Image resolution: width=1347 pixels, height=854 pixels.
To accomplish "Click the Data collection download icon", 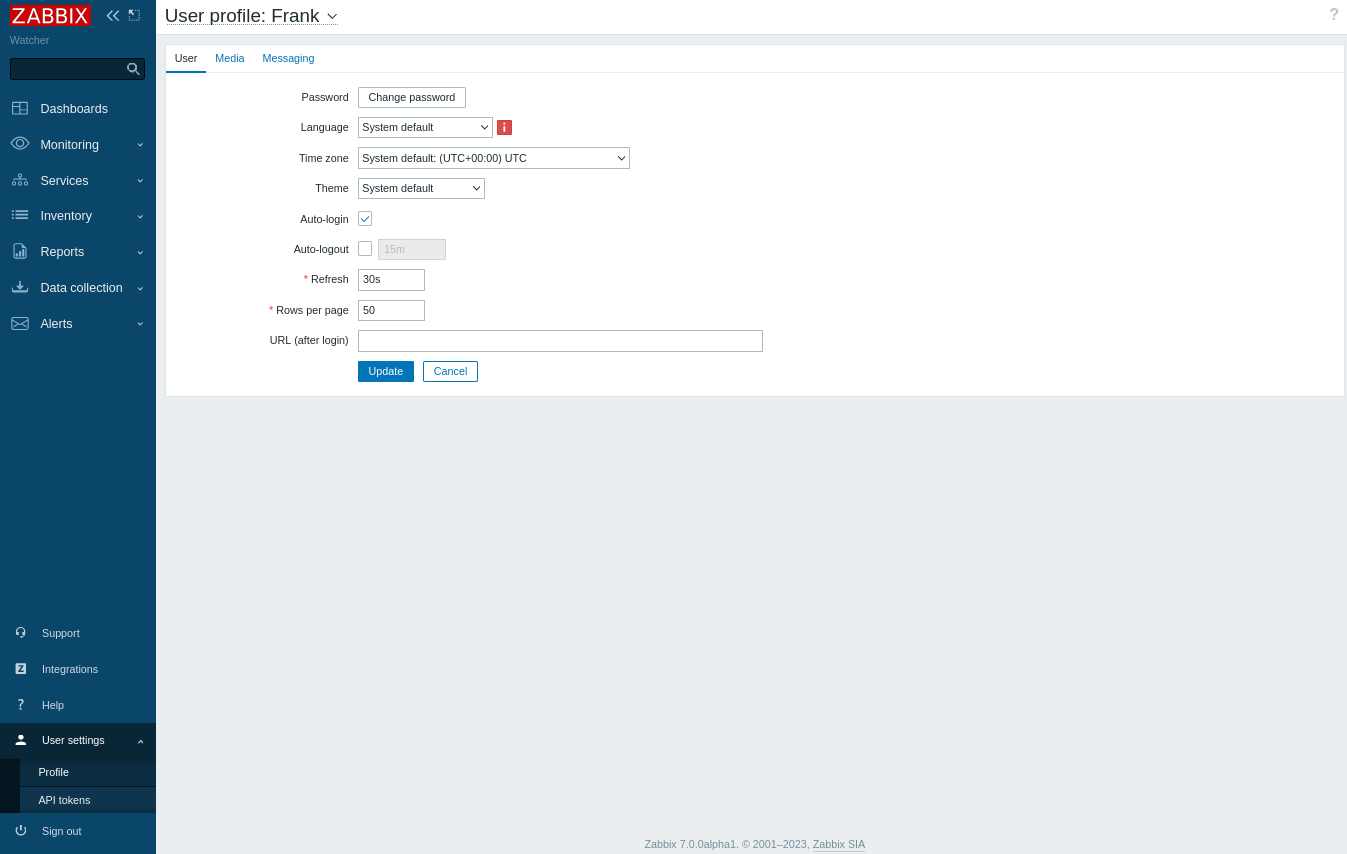I will click(x=20, y=287).
